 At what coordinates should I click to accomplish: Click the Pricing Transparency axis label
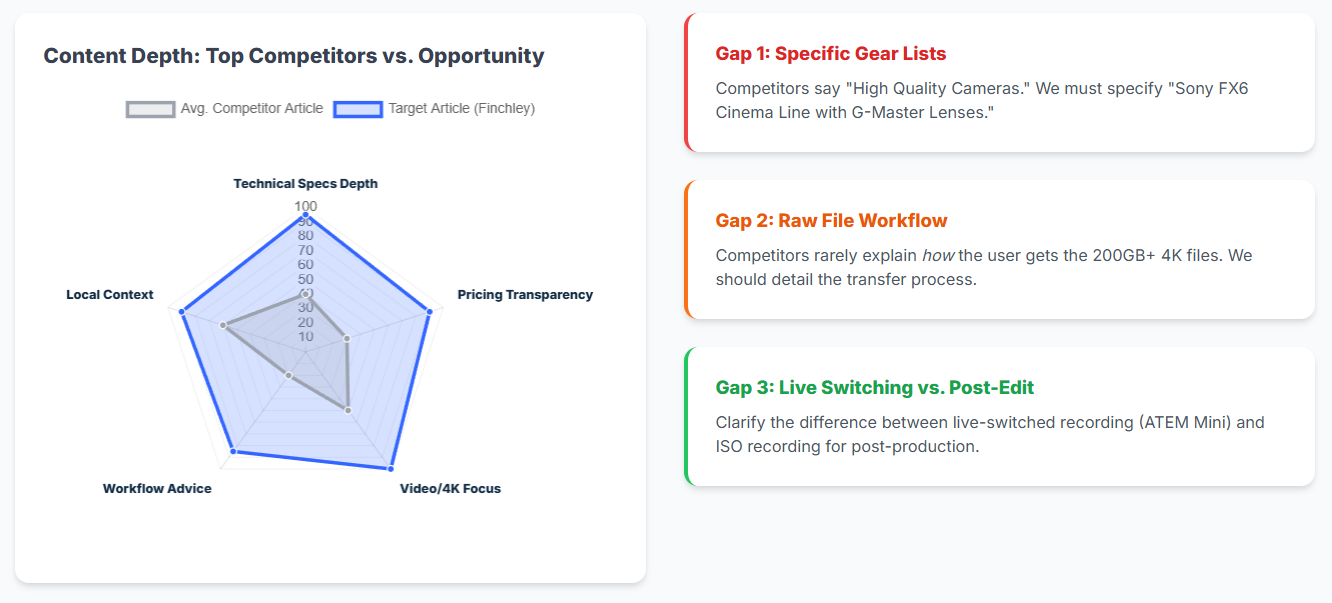525,295
